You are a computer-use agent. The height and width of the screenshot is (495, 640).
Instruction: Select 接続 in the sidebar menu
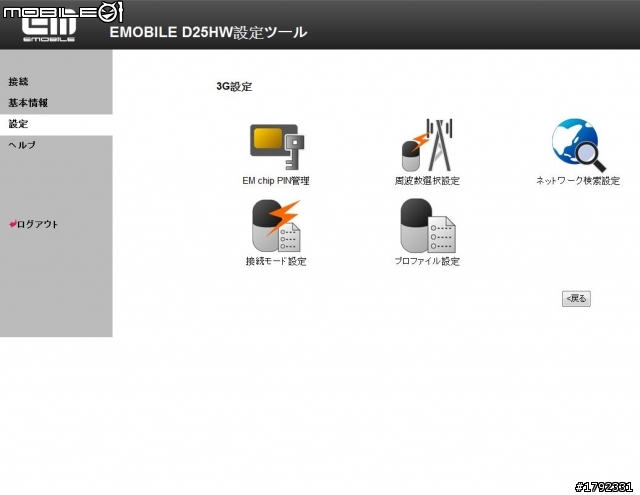(18, 82)
